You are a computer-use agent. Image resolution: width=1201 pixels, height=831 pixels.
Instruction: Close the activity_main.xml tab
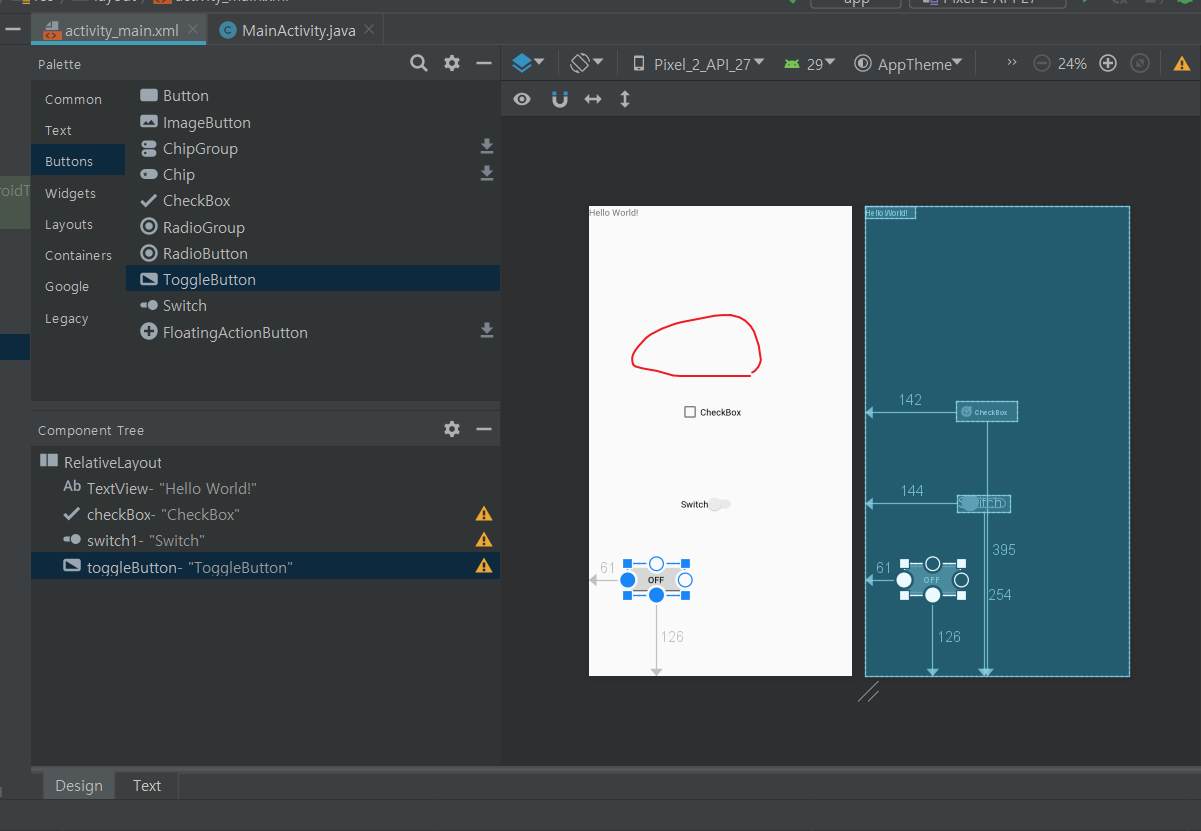point(193,30)
